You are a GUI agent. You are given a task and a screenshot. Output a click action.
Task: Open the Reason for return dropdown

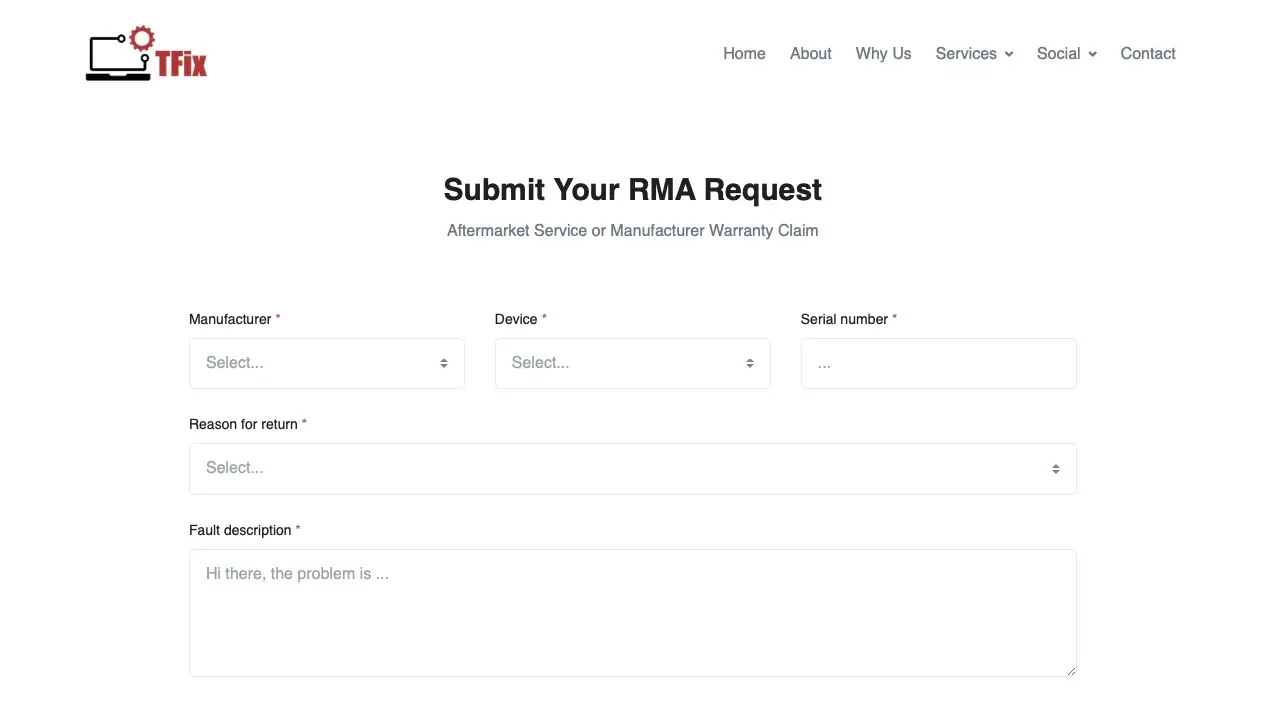pyautogui.click(x=620, y=469)
